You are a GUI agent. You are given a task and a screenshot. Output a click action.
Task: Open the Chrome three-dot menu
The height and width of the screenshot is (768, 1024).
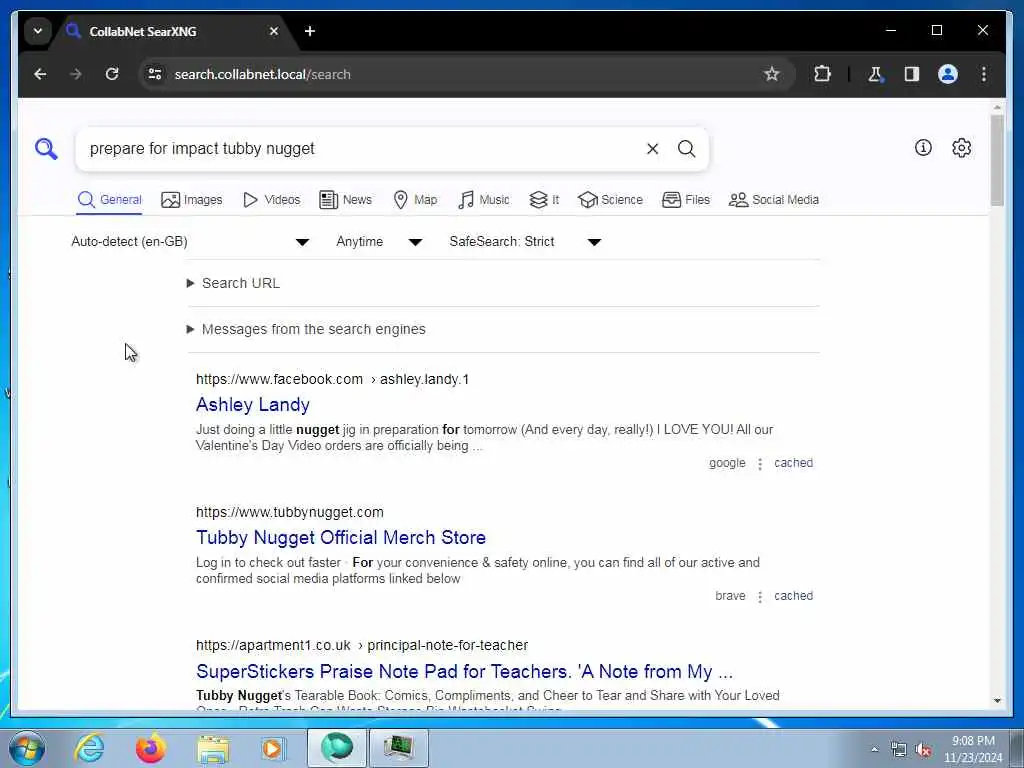click(984, 74)
